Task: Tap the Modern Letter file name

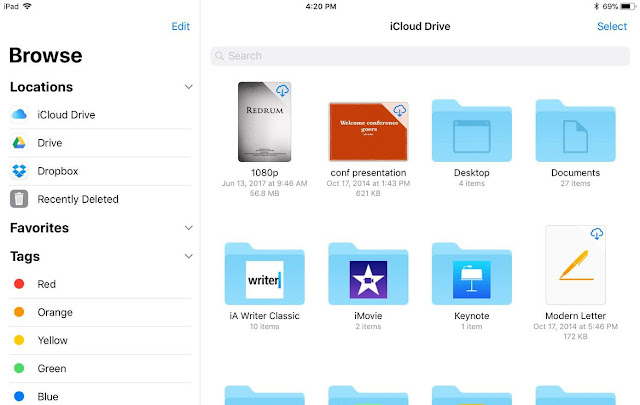Action: [x=575, y=316]
